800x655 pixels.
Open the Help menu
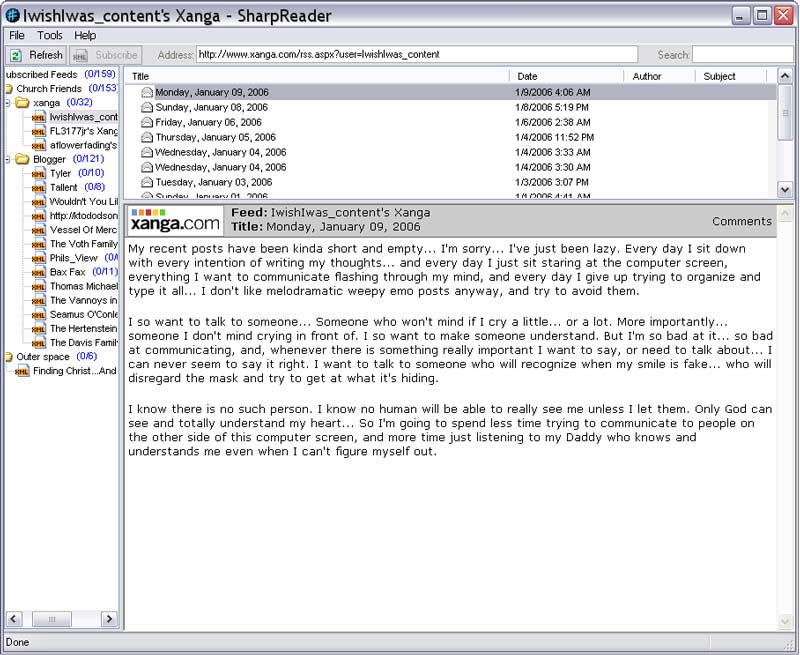(85, 35)
